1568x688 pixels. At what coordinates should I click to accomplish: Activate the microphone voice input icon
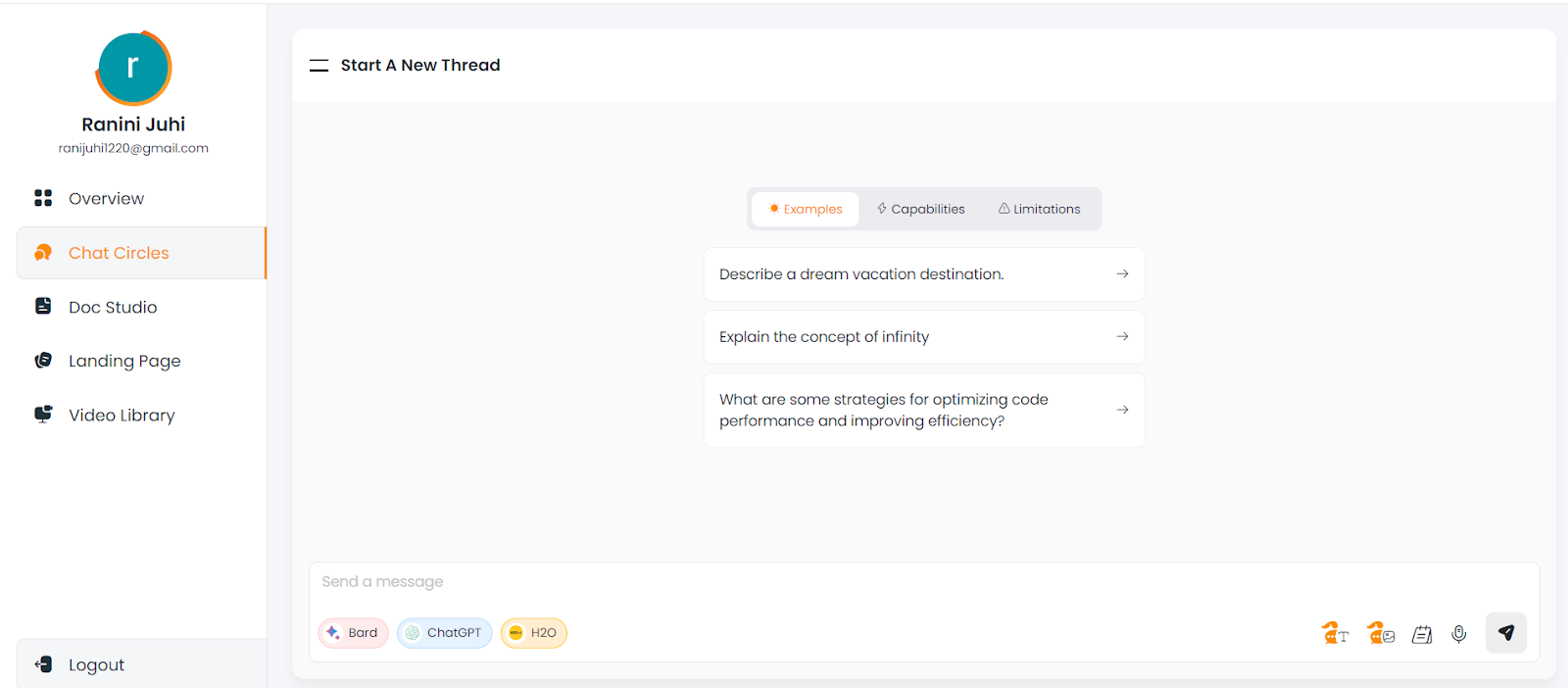pos(1459,634)
